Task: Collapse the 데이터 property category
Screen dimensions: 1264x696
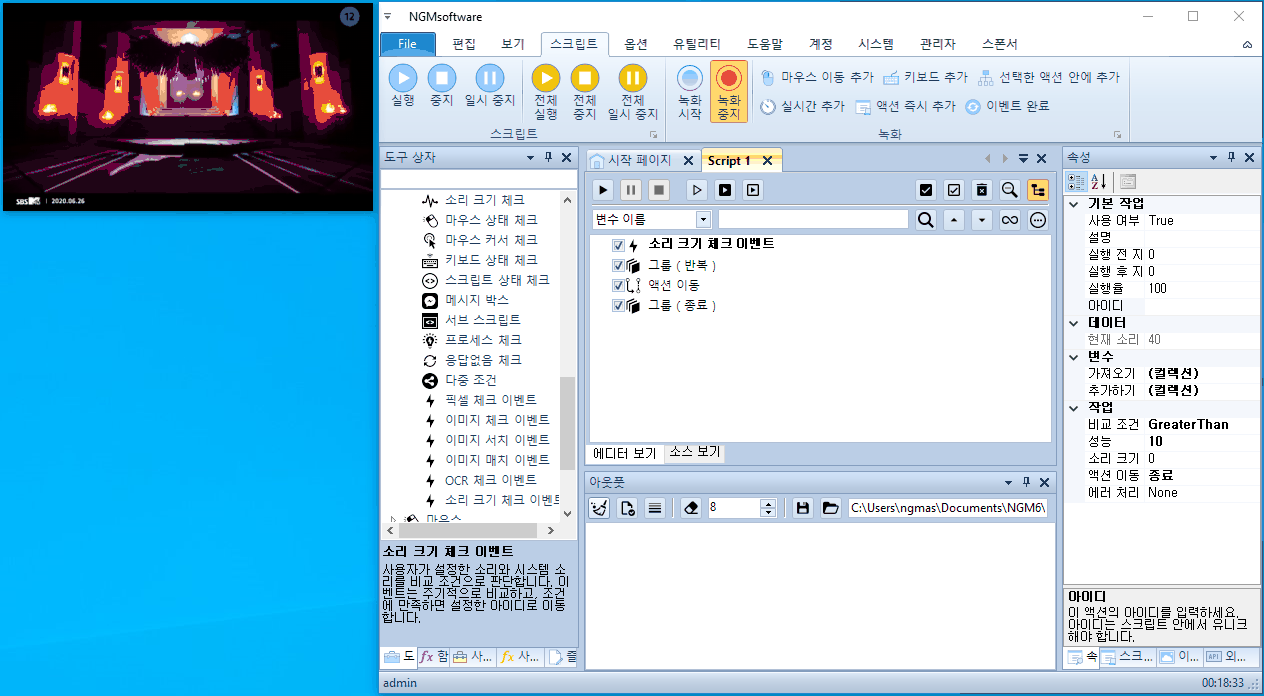Action: point(1075,322)
